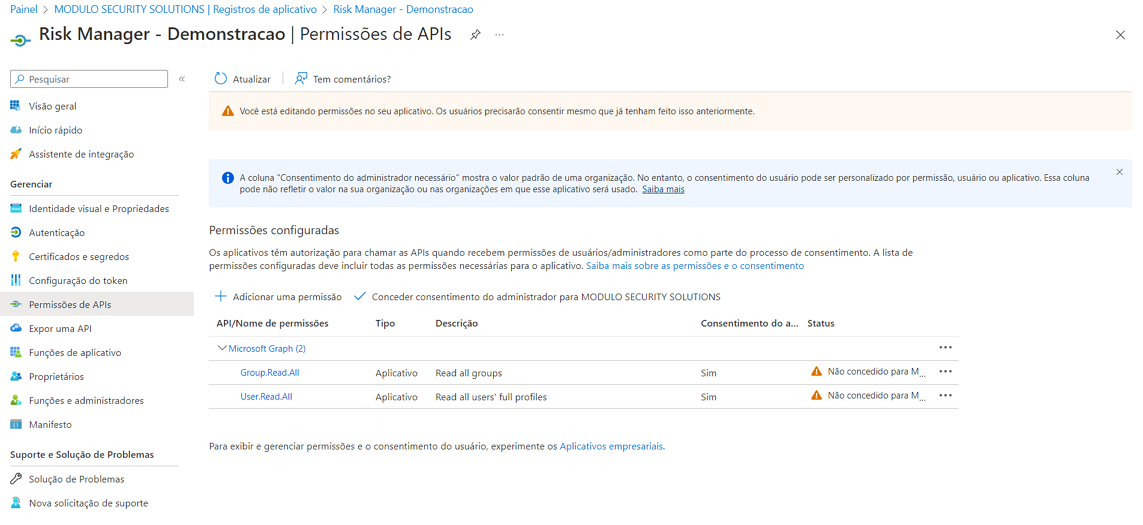Click MODULO SECURITY SOLUTIONS breadcrumb link

185,9
